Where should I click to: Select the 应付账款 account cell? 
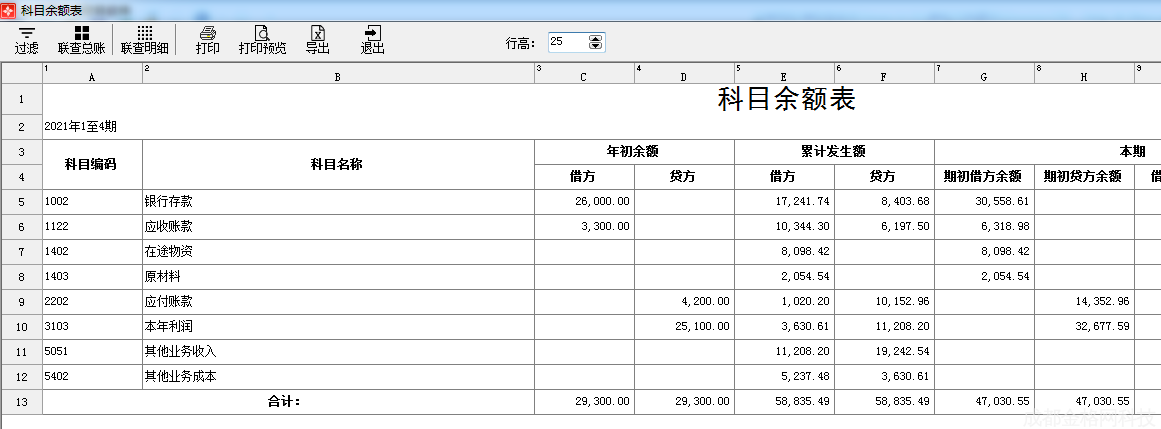point(338,301)
